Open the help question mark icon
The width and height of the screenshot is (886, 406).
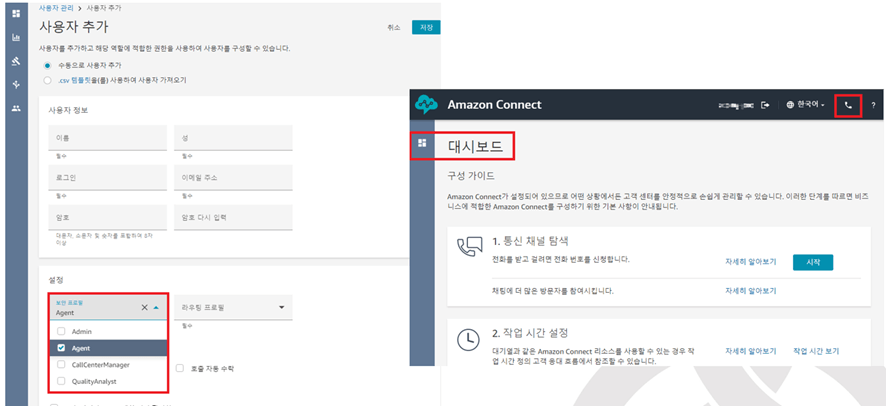click(x=873, y=105)
